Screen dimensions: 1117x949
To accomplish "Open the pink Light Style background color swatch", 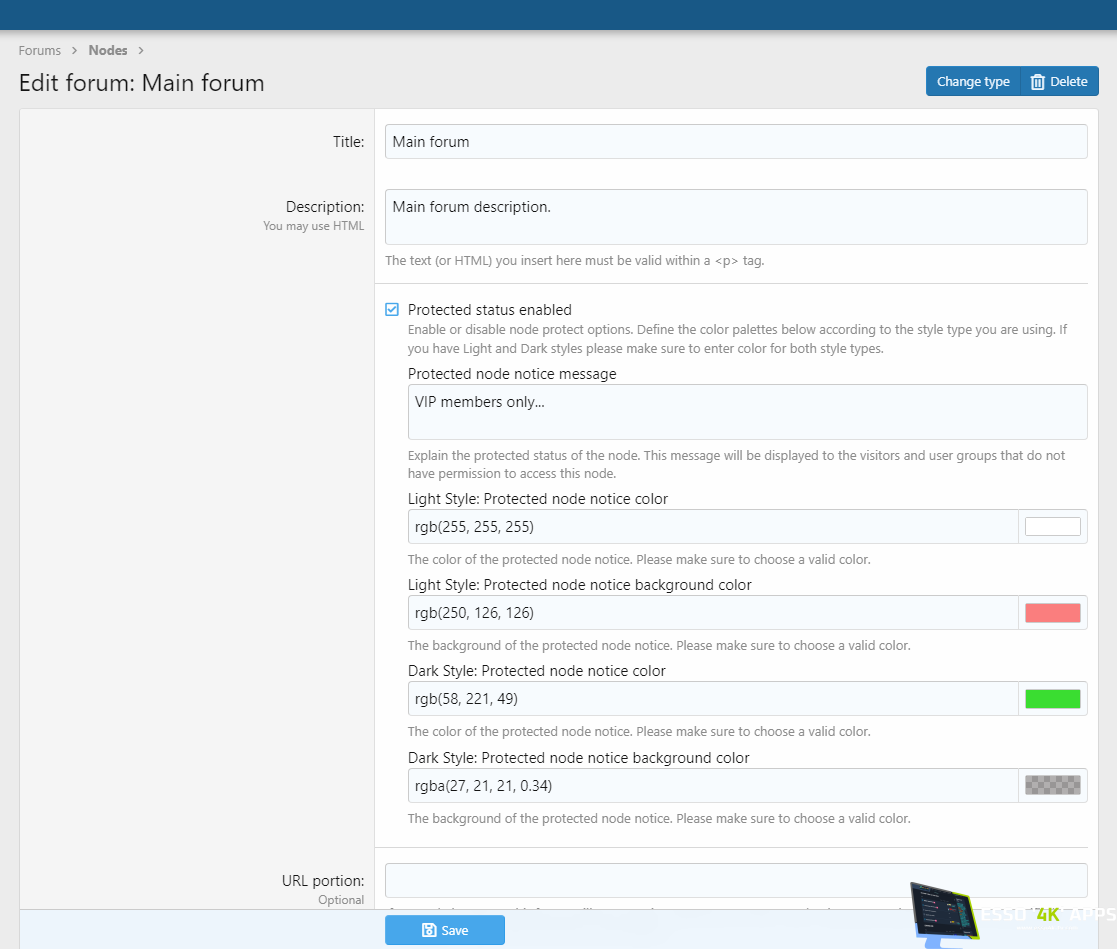I will (1052, 613).
